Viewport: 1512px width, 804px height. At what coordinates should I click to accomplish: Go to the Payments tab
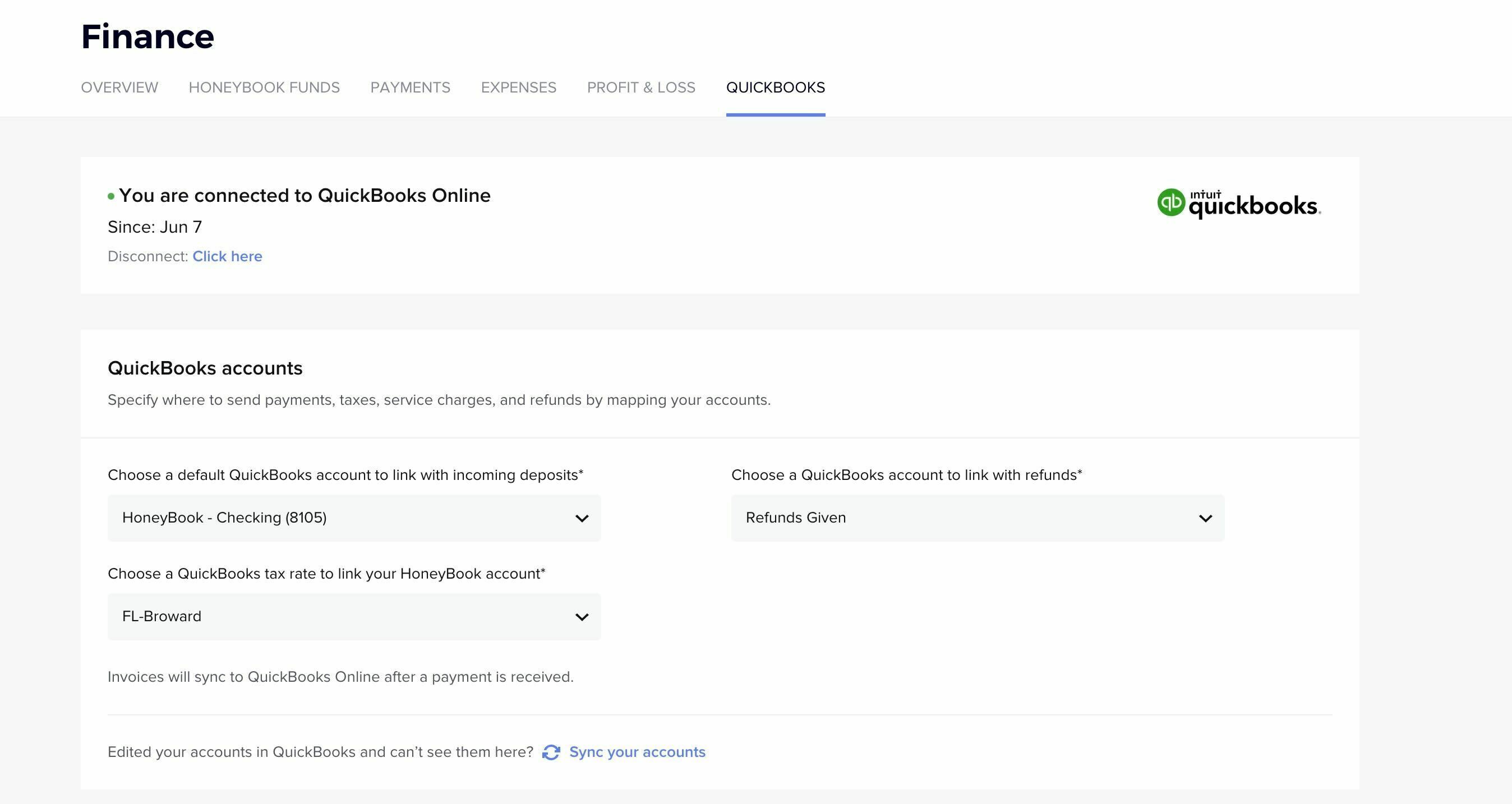(411, 87)
